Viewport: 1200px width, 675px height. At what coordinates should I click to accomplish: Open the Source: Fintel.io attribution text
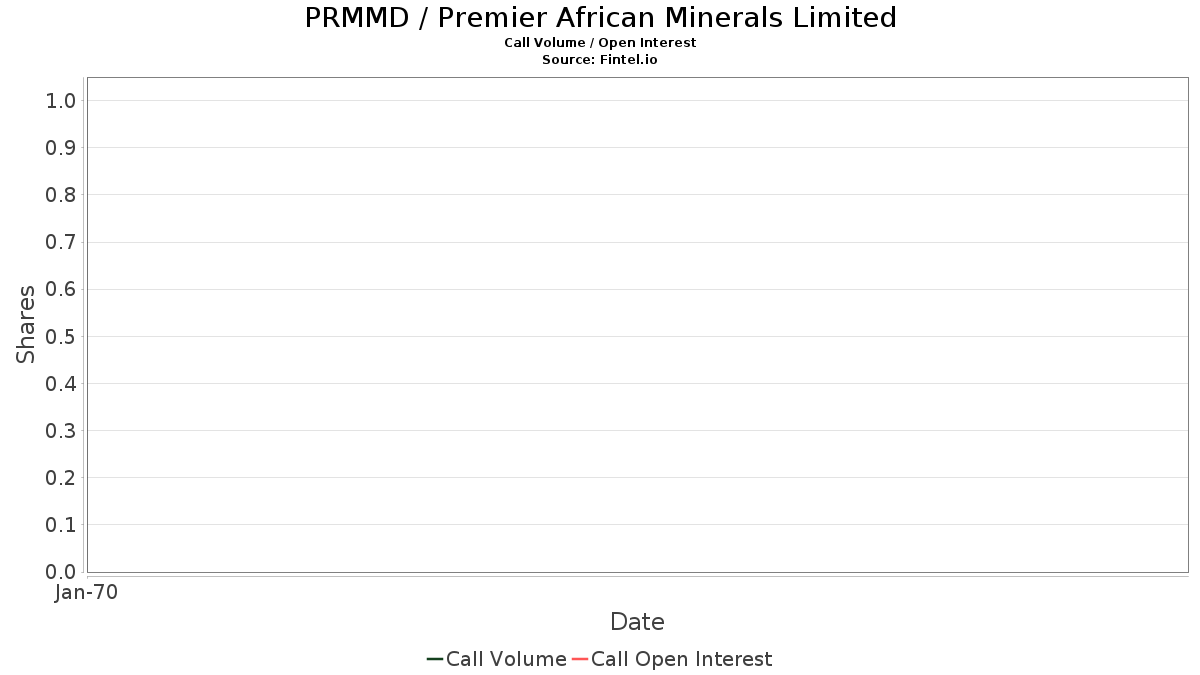click(x=600, y=60)
